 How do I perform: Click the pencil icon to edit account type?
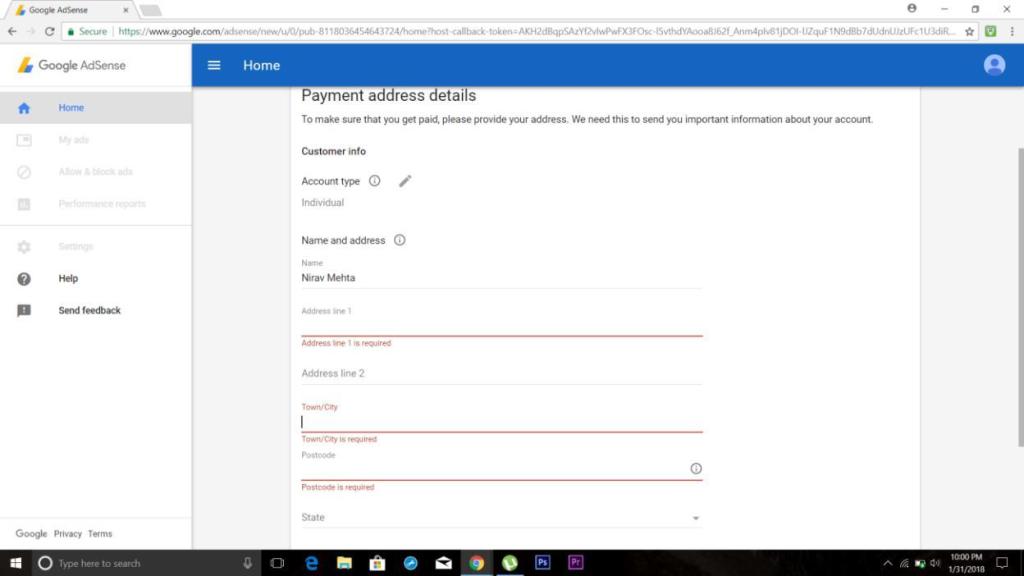tap(405, 181)
